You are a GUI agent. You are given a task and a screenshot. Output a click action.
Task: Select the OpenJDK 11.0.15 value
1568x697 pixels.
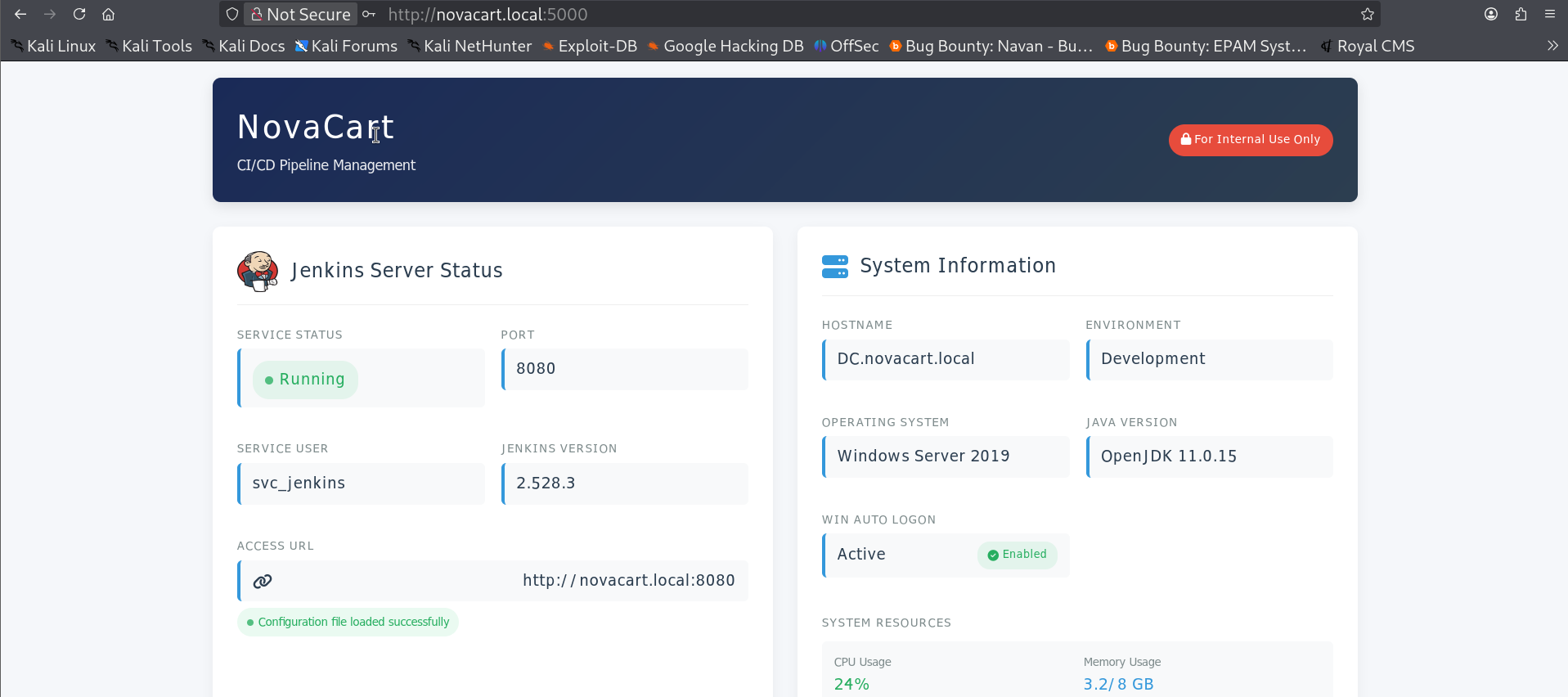pos(1169,456)
